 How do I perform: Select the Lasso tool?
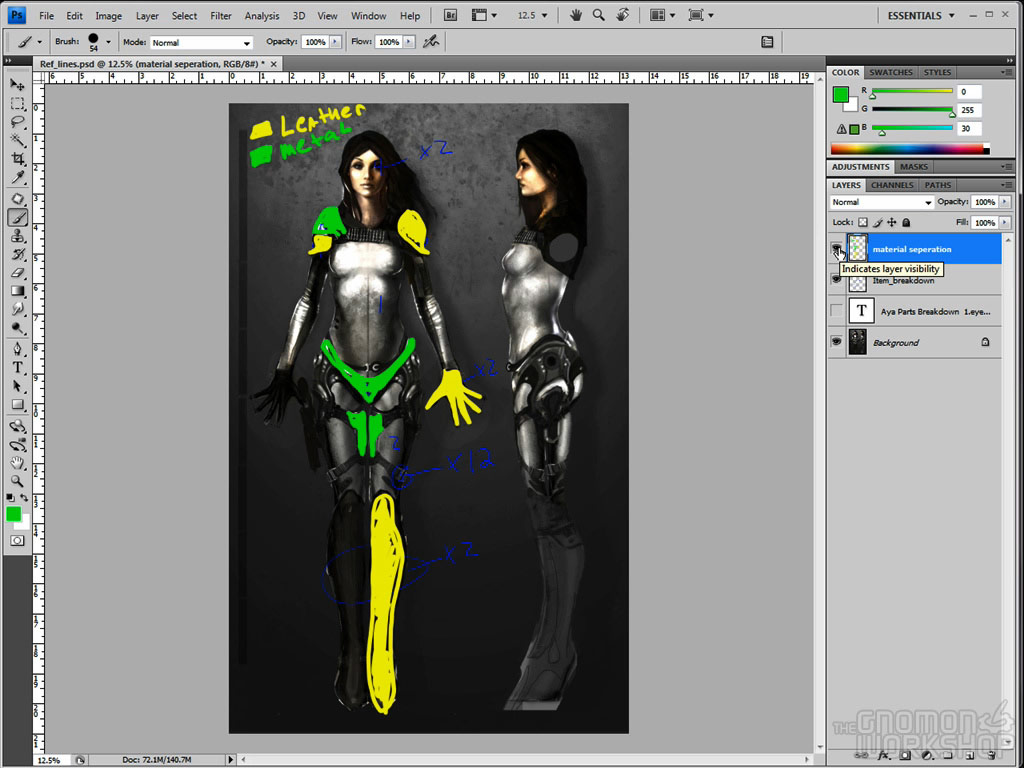(x=18, y=122)
